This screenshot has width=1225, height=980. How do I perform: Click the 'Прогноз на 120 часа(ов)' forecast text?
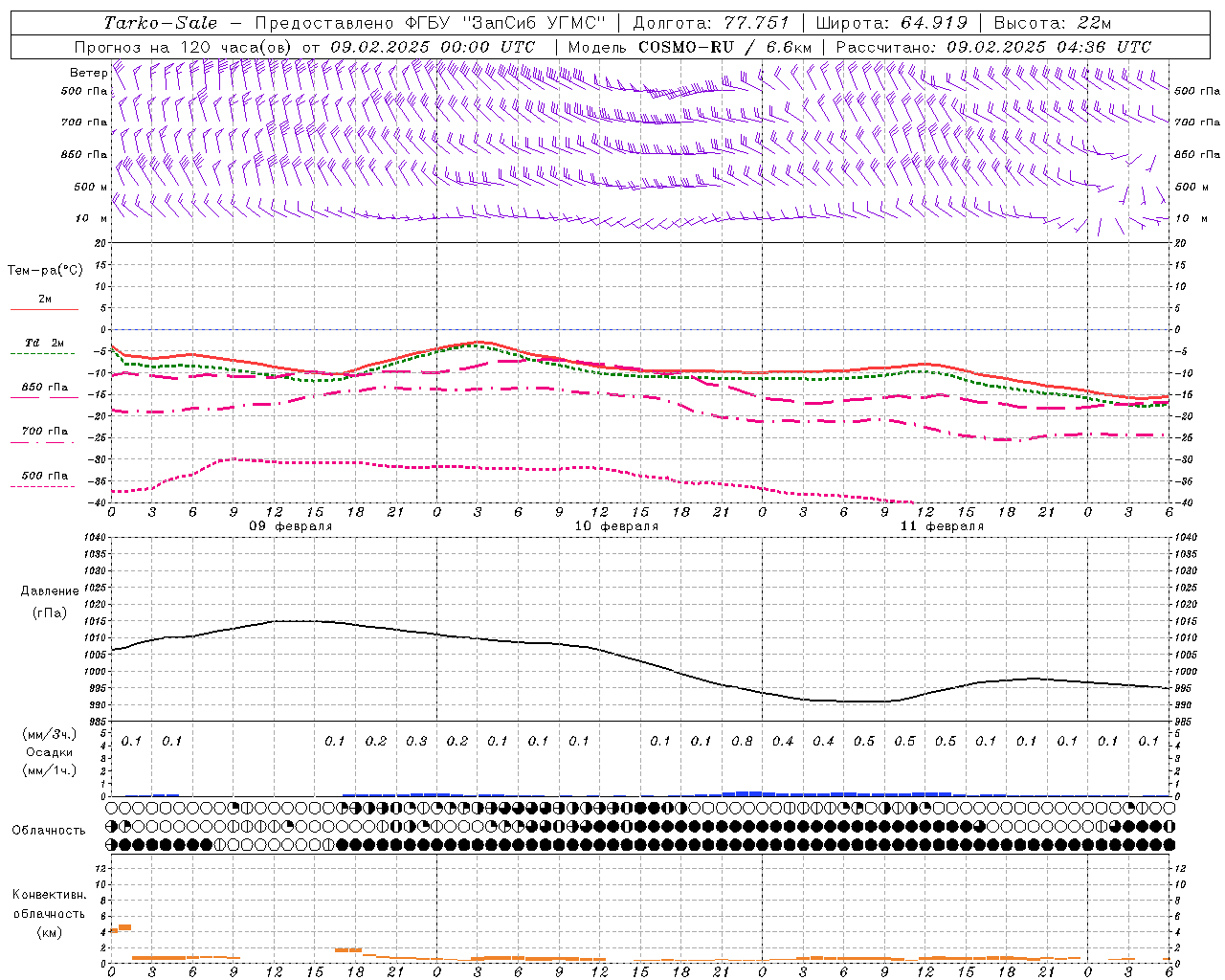183,47
